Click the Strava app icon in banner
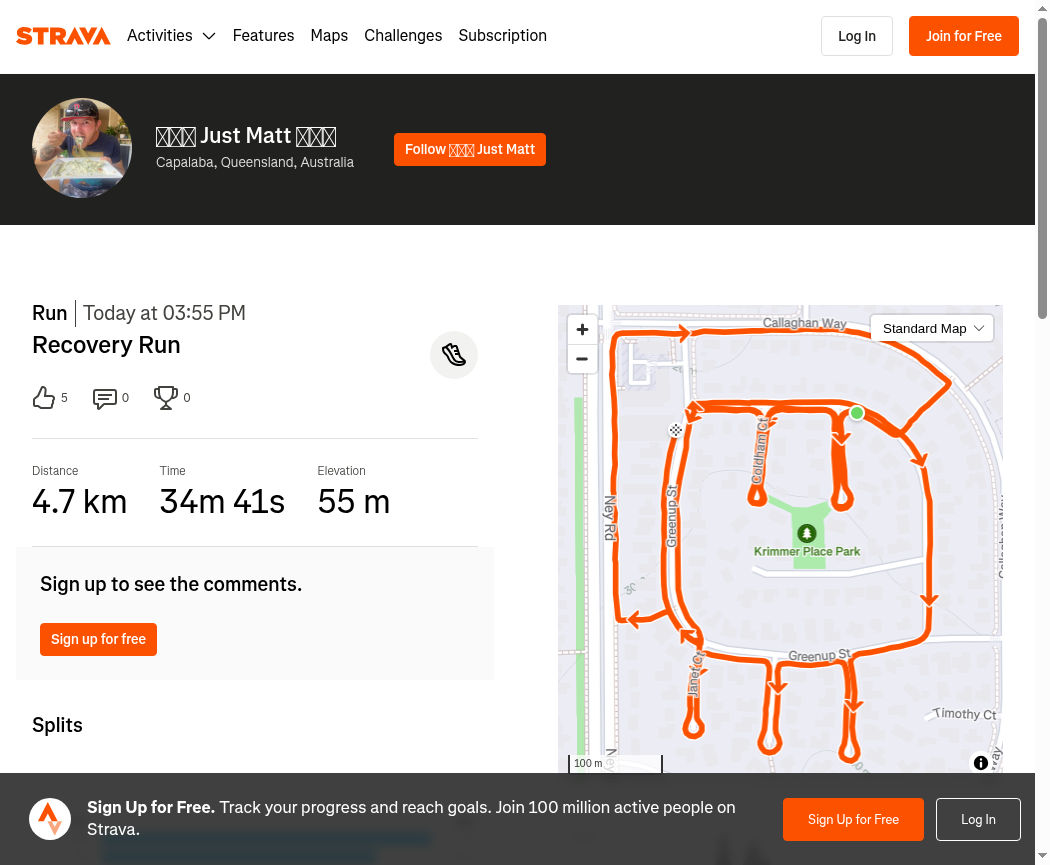Screen dimensions: 1050x865 point(50,819)
